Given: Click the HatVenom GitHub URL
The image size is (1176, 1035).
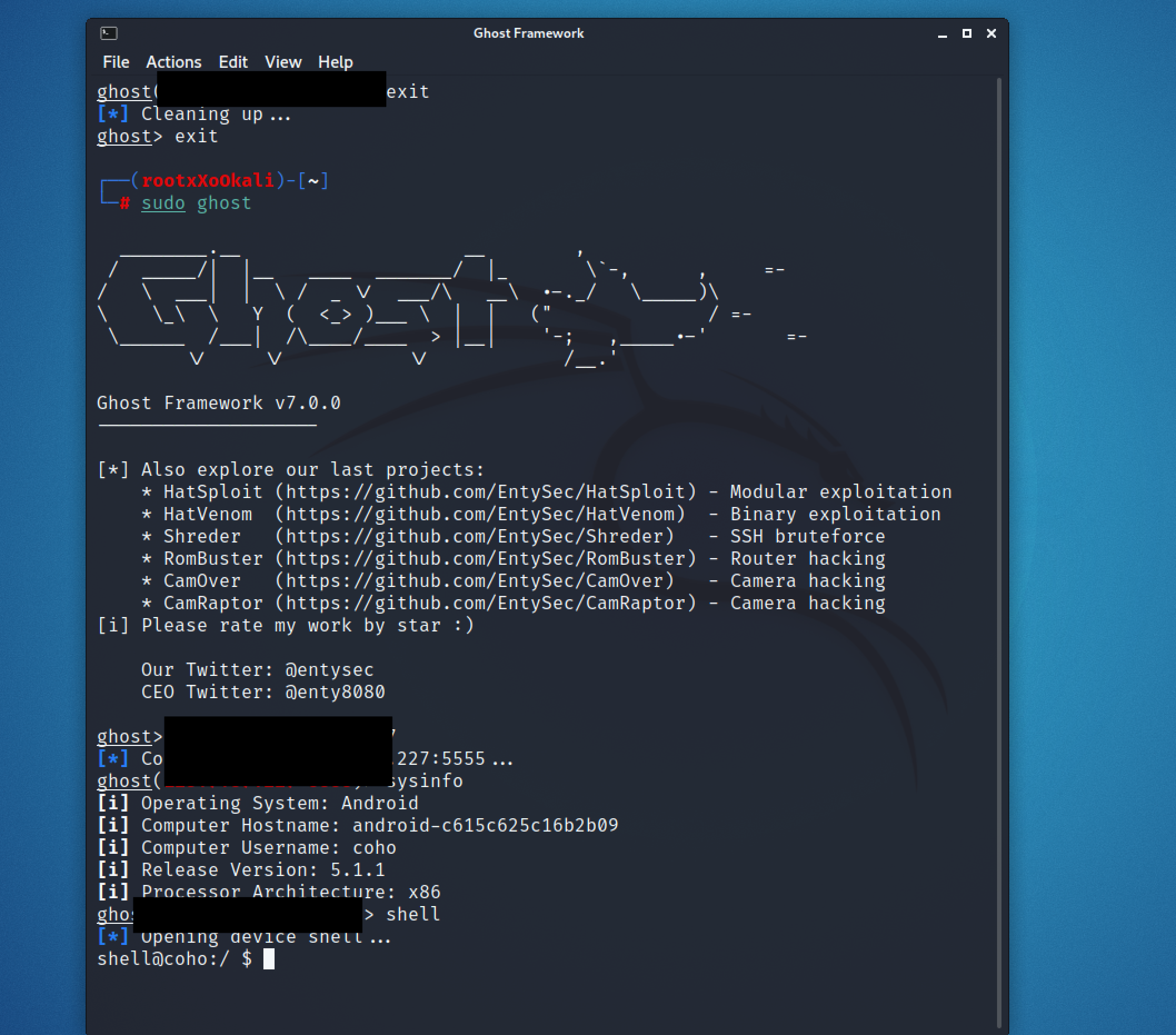Looking at the screenshot, I should (x=480, y=514).
